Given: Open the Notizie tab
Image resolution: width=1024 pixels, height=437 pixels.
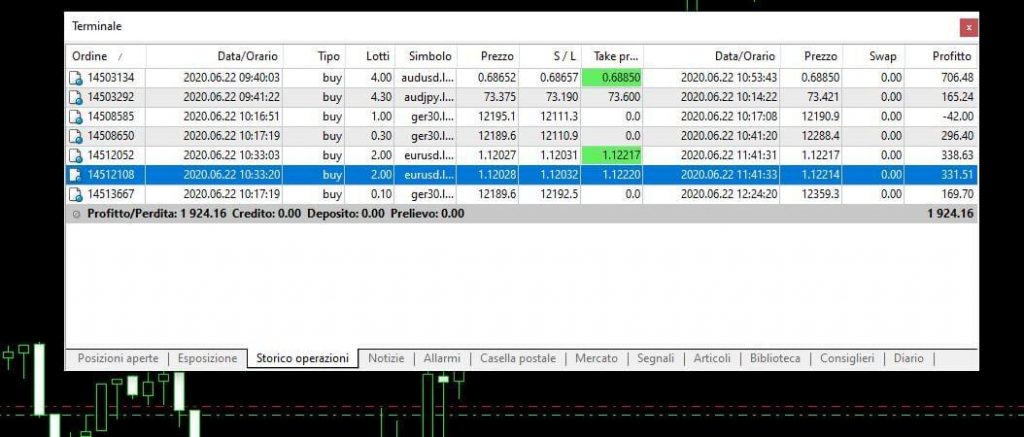Looking at the screenshot, I should 386,359.
